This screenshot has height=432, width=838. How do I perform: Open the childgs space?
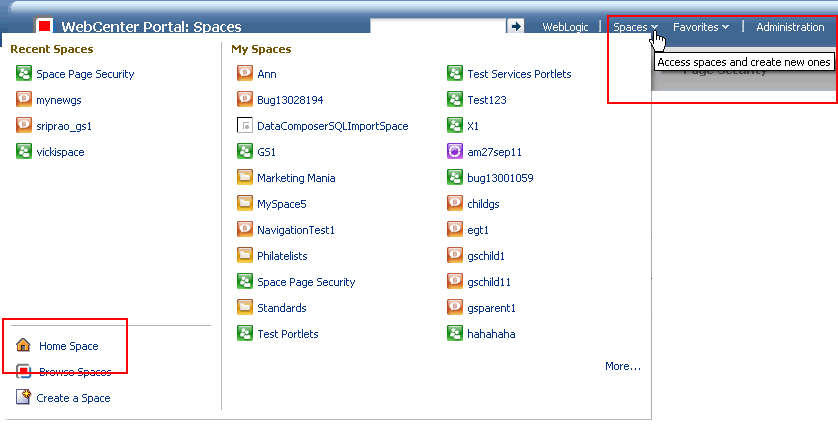click(483, 204)
